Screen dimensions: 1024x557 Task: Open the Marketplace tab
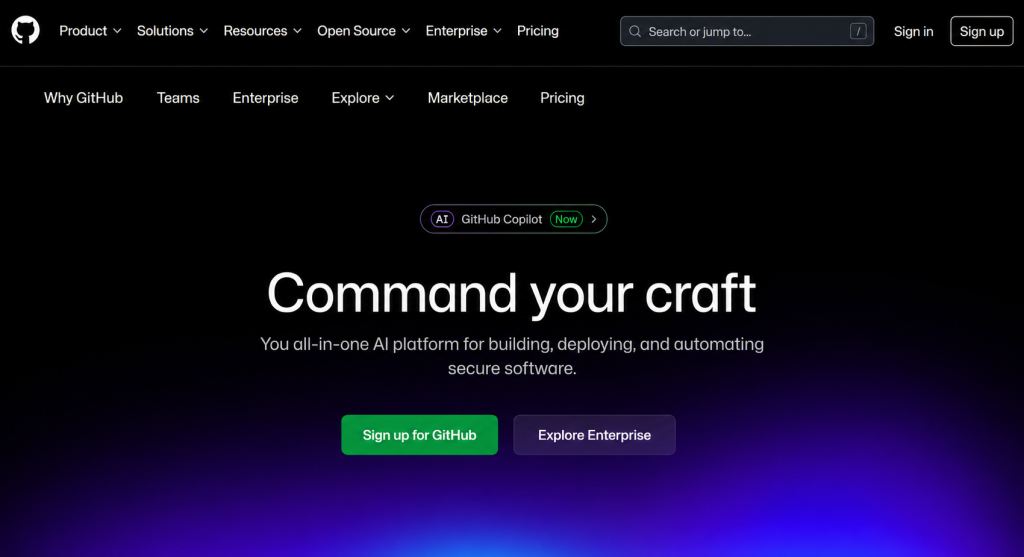[x=468, y=98]
